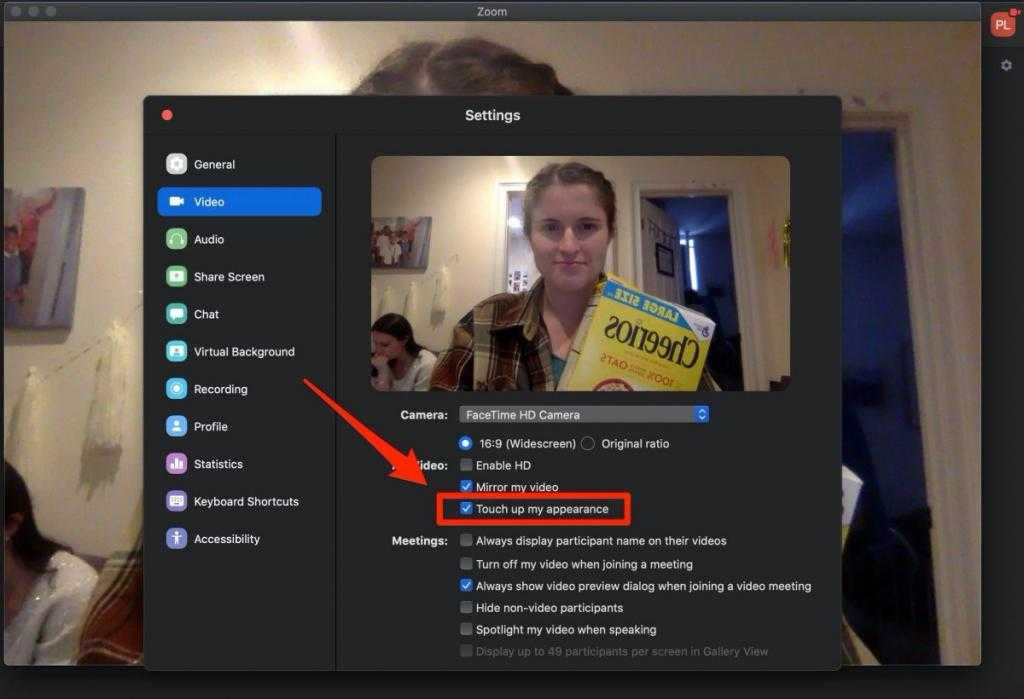Image resolution: width=1024 pixels, height=699 pixels.
Task: Select the Recording icon in sidebar
Action: (177, 389)
